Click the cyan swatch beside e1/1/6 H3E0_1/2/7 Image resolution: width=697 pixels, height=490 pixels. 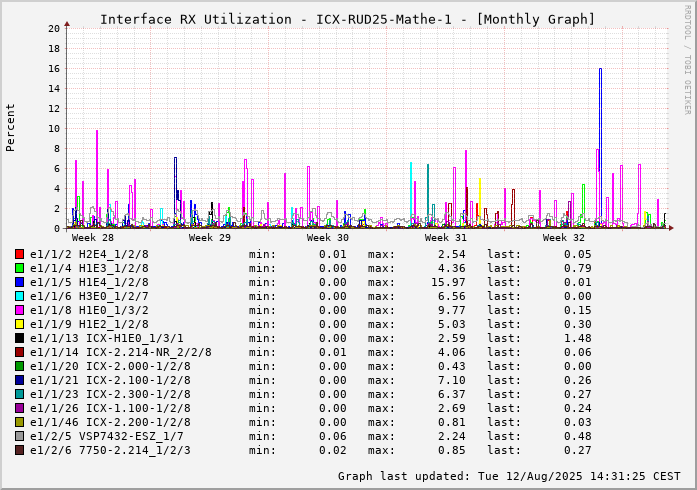[20, 296]
